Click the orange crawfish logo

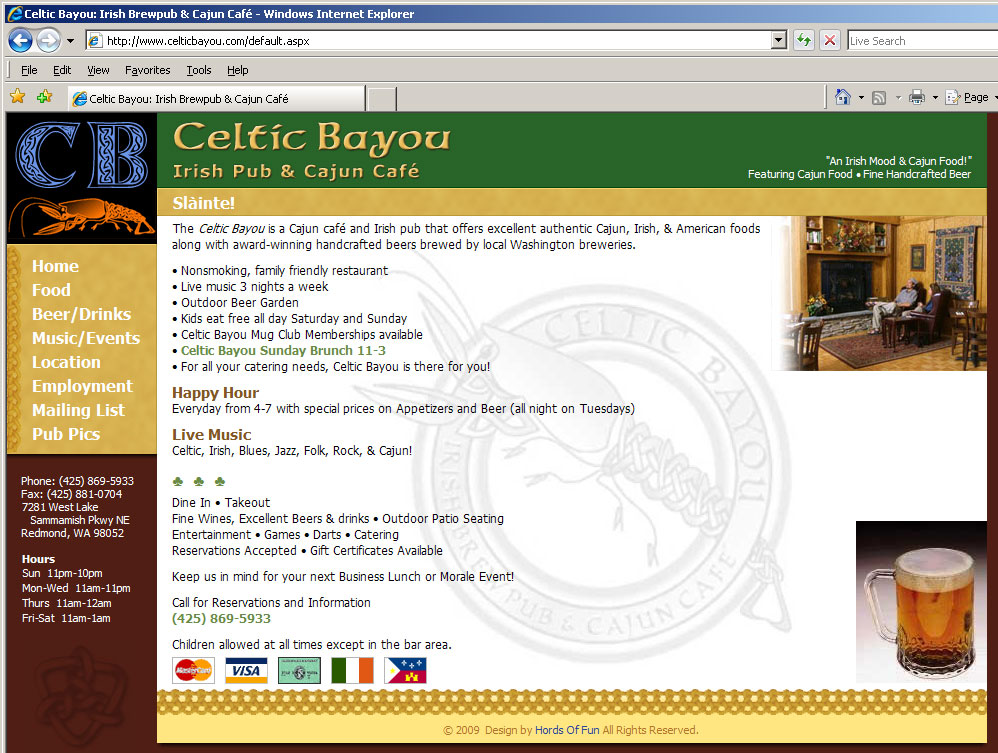(81, 217)
